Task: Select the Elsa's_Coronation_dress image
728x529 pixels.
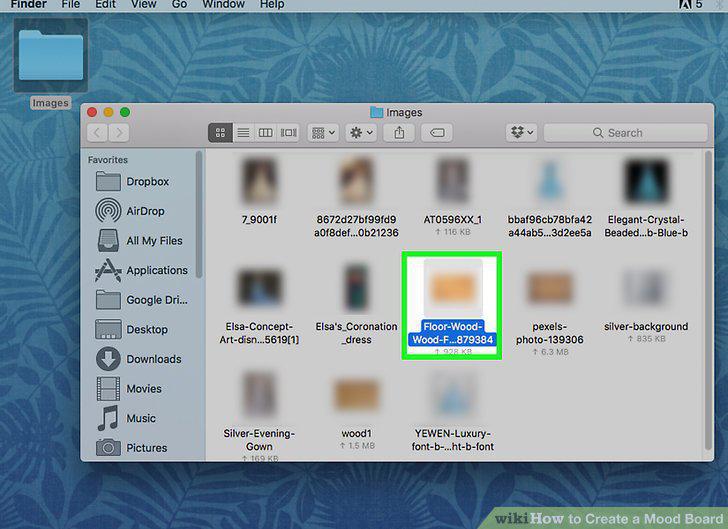Action: 356,288
